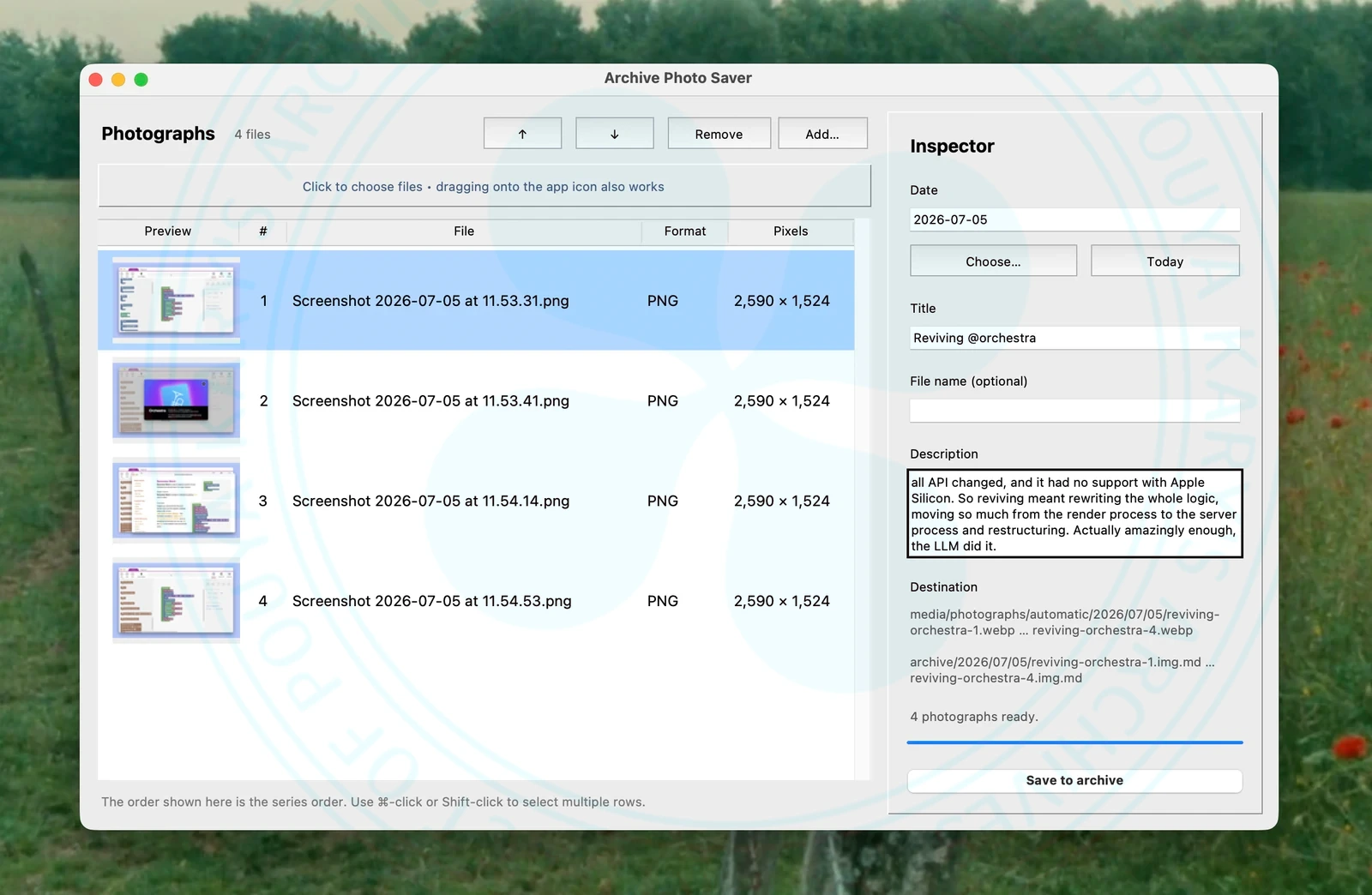This screenshot has height=895, width=1372.
Task: Click the blue progress bar
Action: (x=1074, y=742)
